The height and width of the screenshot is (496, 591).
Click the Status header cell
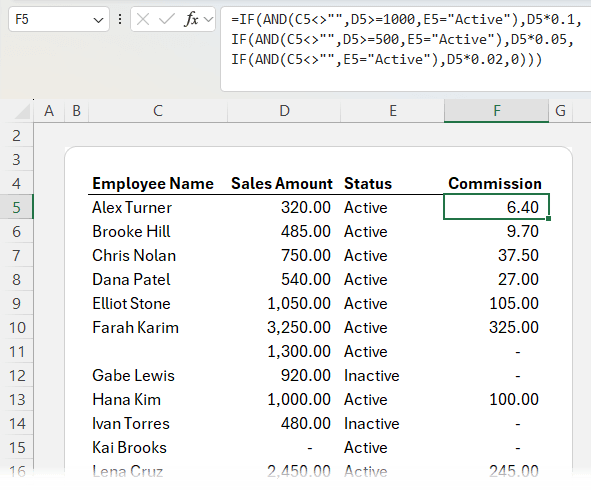392,184
